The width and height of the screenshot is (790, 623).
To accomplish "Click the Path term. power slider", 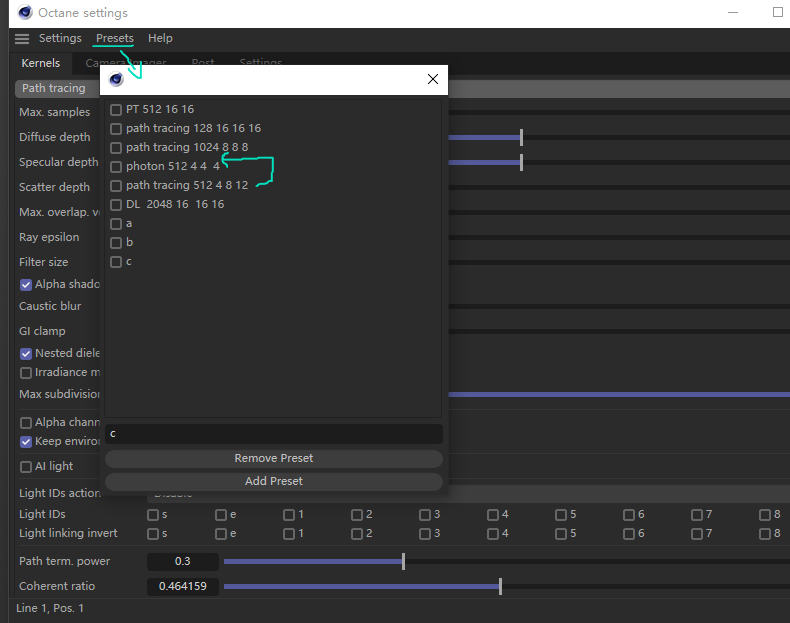I will pos(507,562).
